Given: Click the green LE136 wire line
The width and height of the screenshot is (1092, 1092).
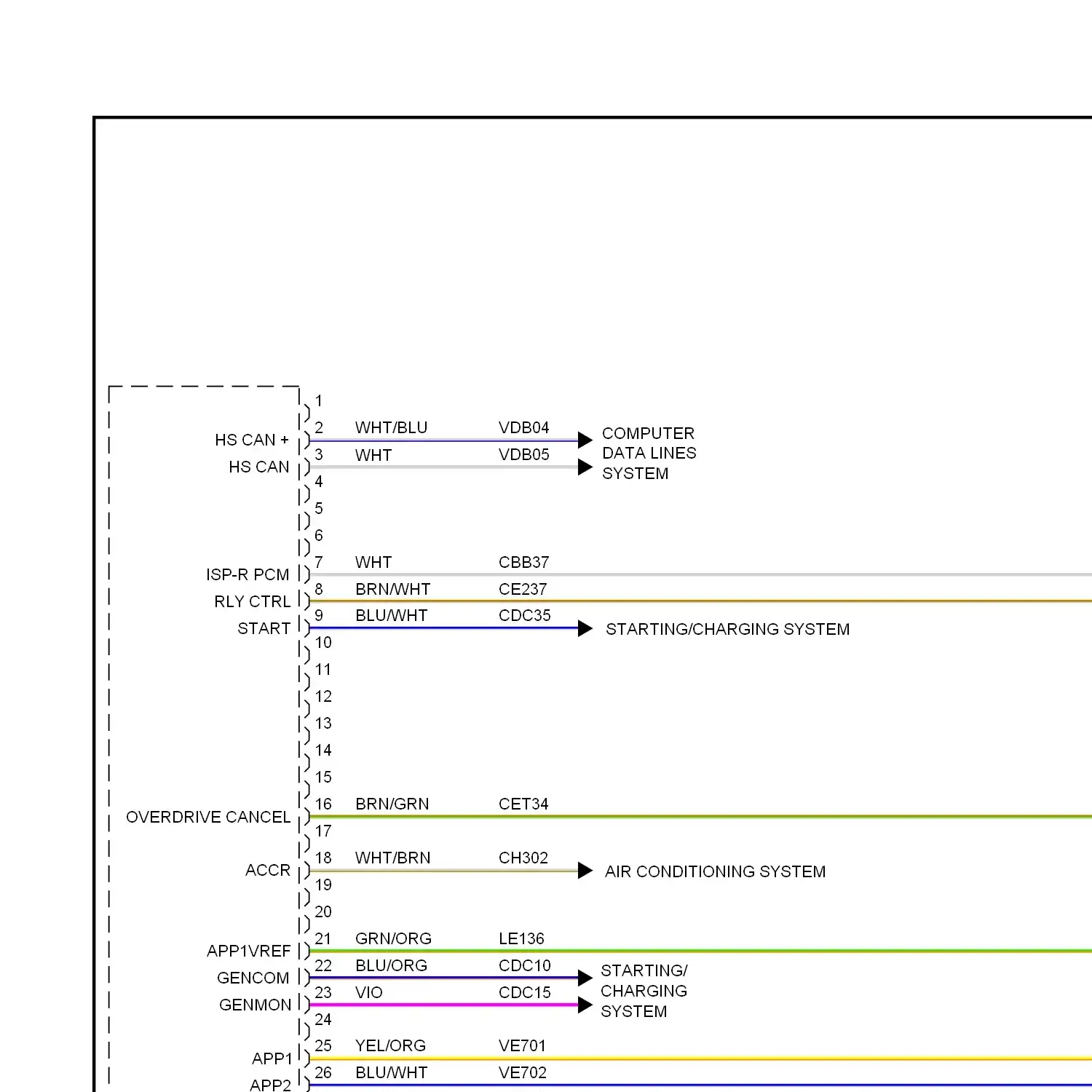Looking at the screenshot, I should click(700, 951).
